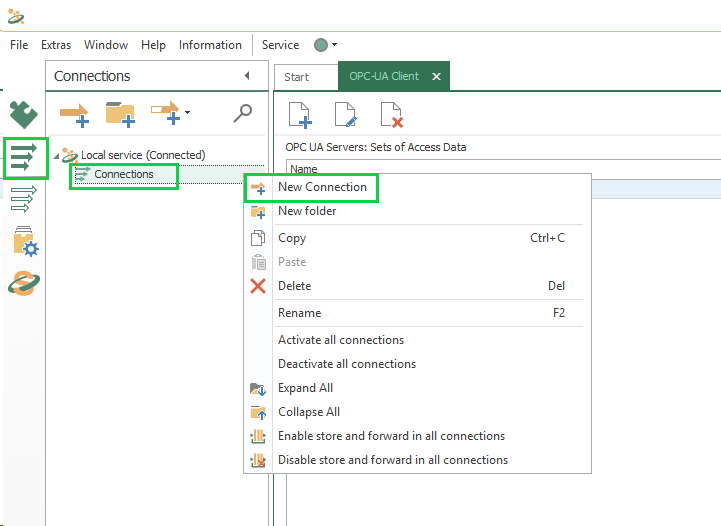
Task: Open the Window menu
Action: 106,45
